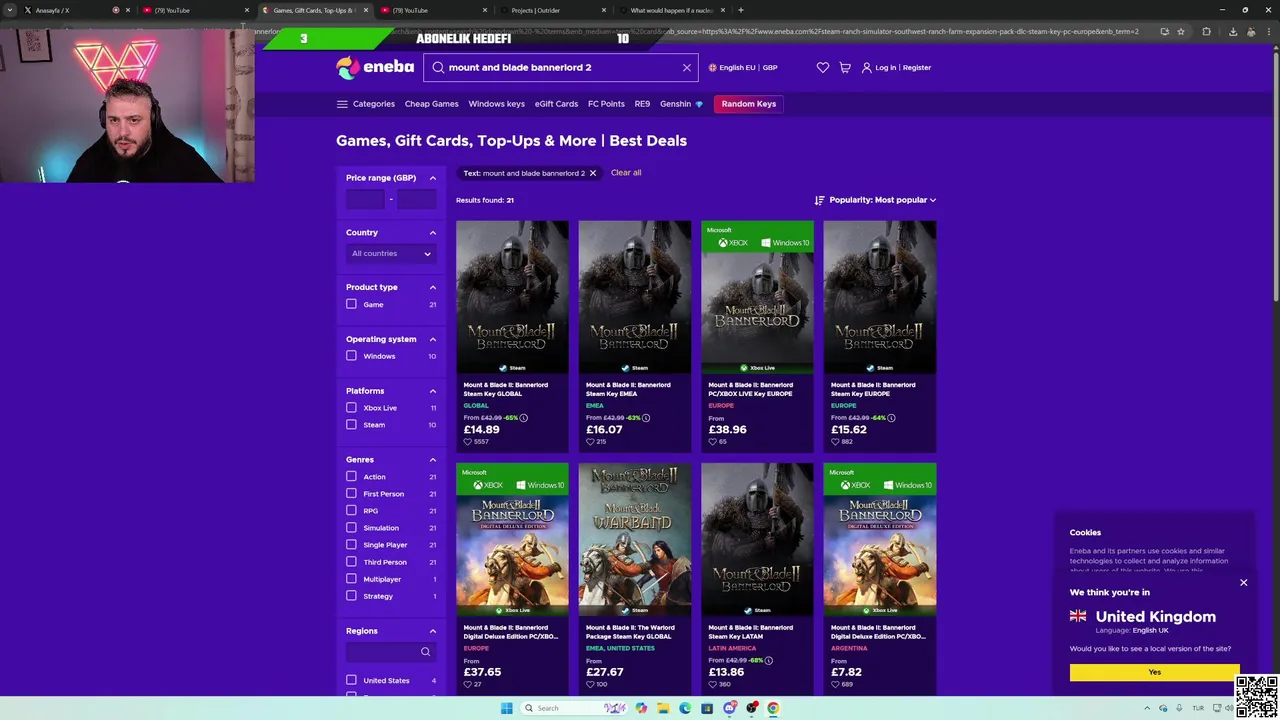This screenshot has width=1280, height=720.
Task: Open a new browser tab with plus icon
Action: click(740, 10)
